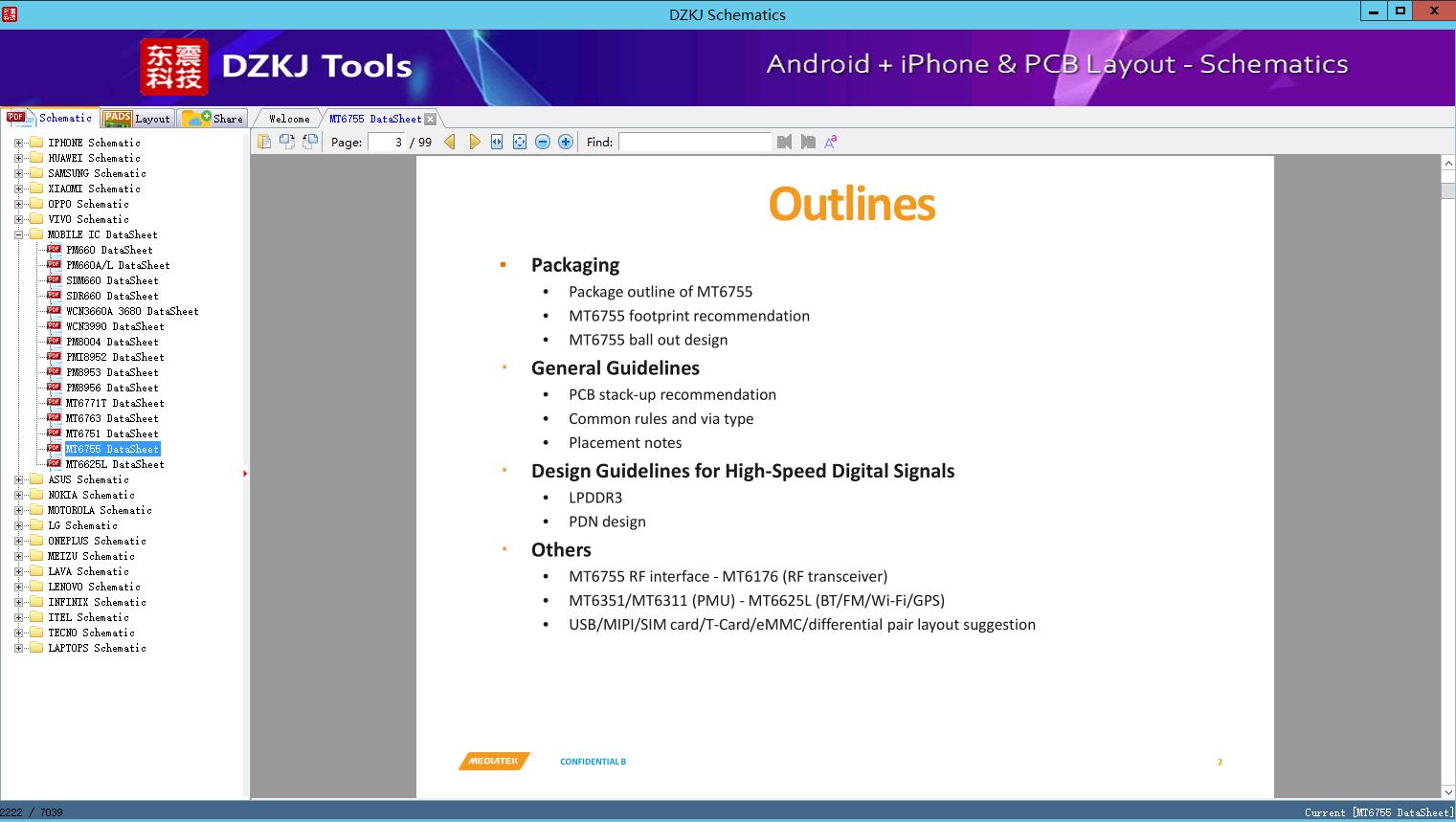Select the ITEL Schematic folder label
Viewport: 1456px width, 822px height.
(88, 617)
